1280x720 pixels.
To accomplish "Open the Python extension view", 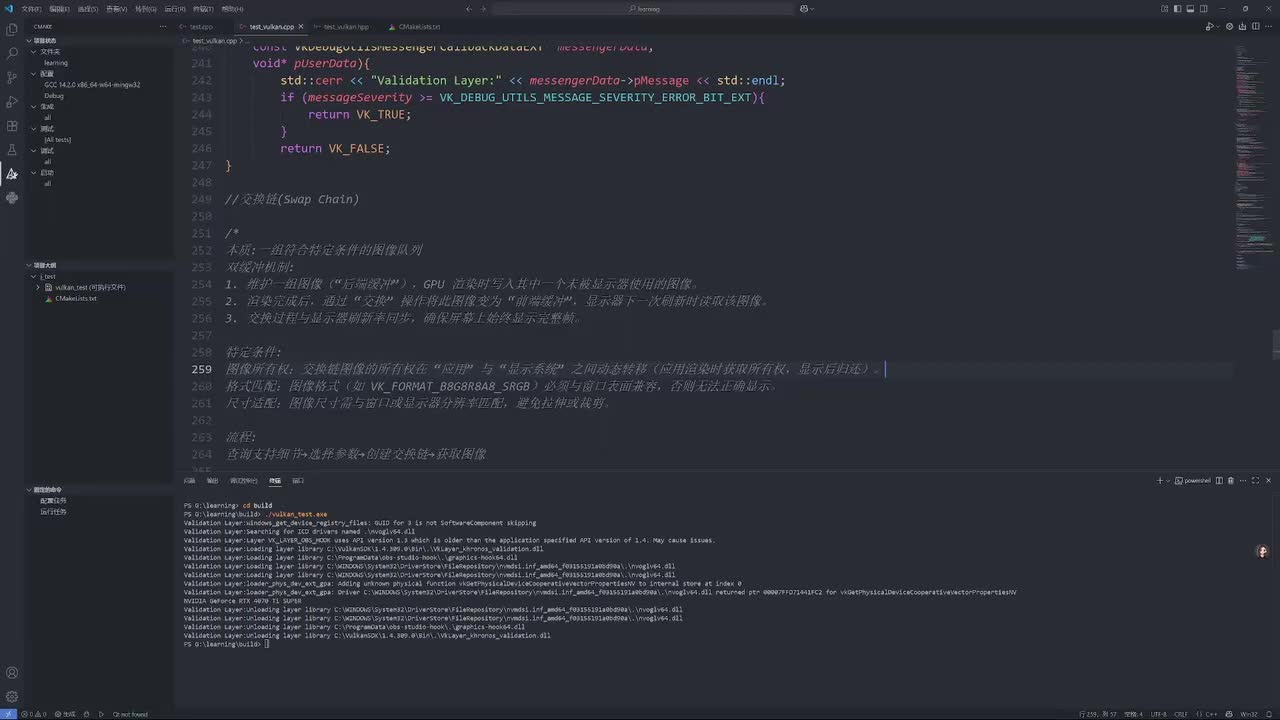I will click(12, 198).
